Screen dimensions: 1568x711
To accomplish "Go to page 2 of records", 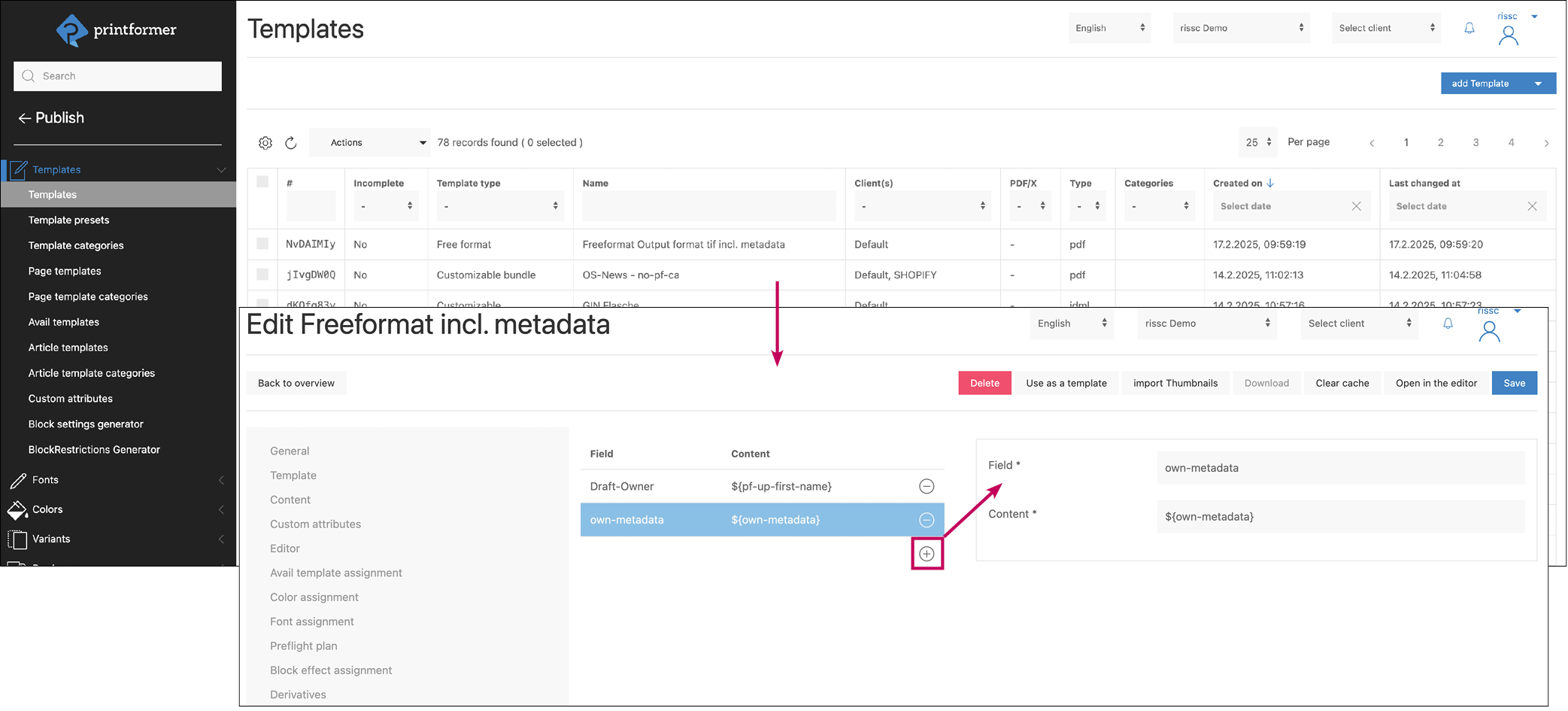I will coord(1440,143).
